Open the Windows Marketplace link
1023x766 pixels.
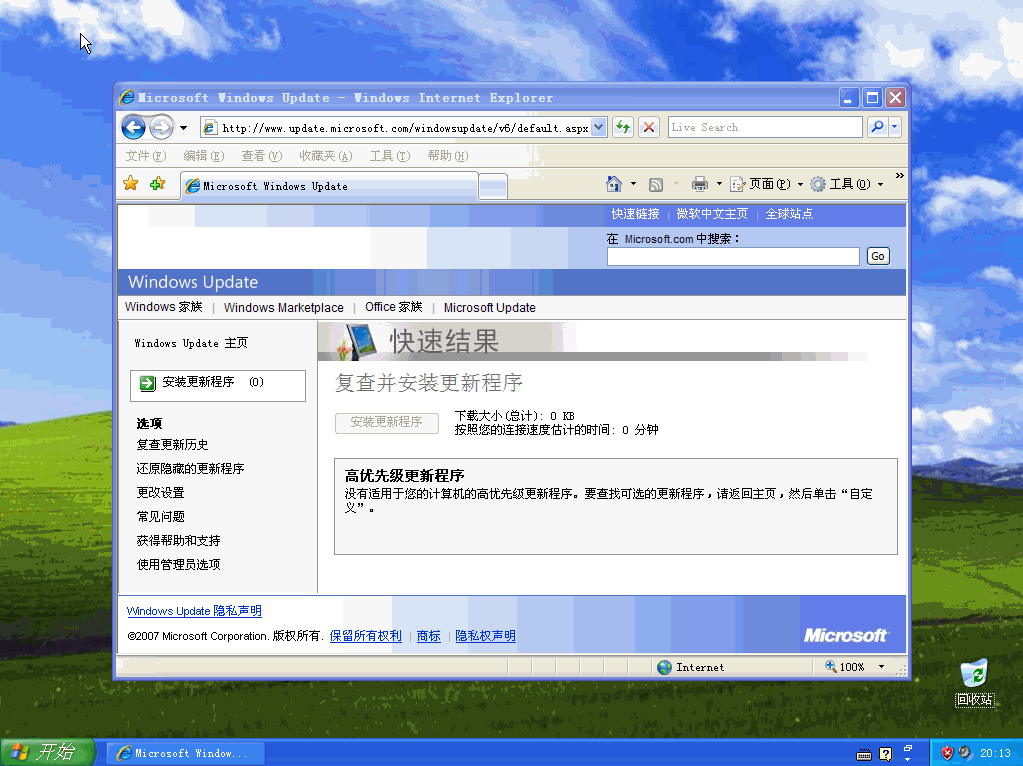point(283,307)
